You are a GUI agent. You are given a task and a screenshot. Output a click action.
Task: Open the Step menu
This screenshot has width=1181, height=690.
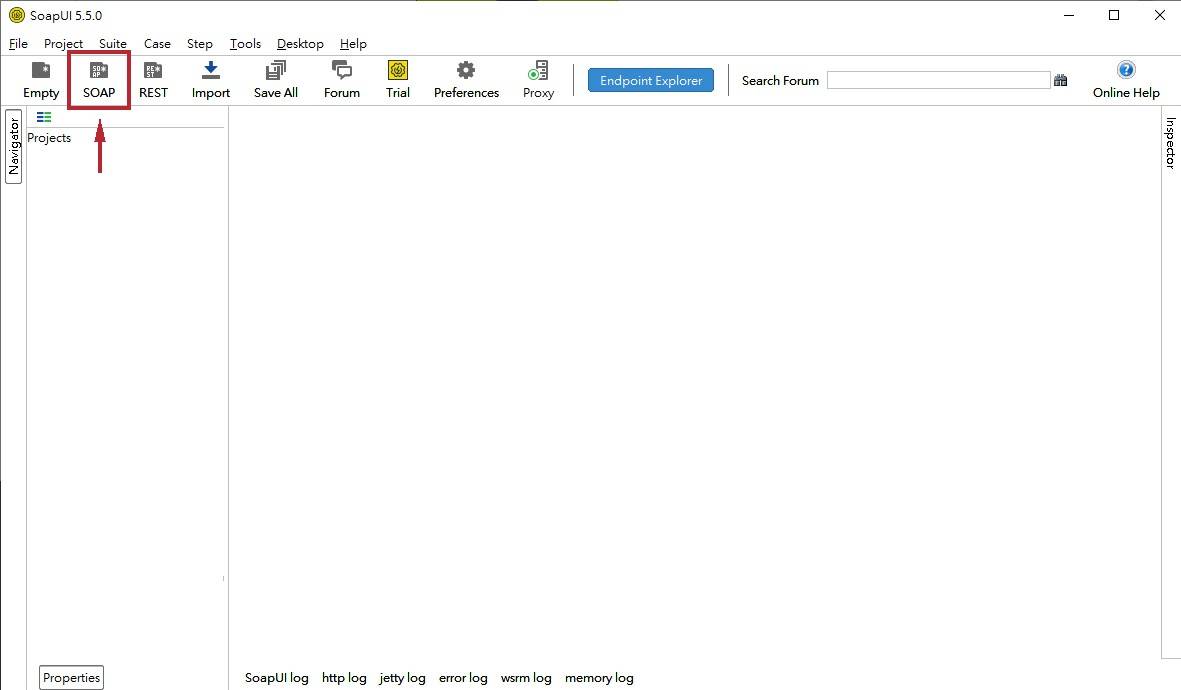200,44
